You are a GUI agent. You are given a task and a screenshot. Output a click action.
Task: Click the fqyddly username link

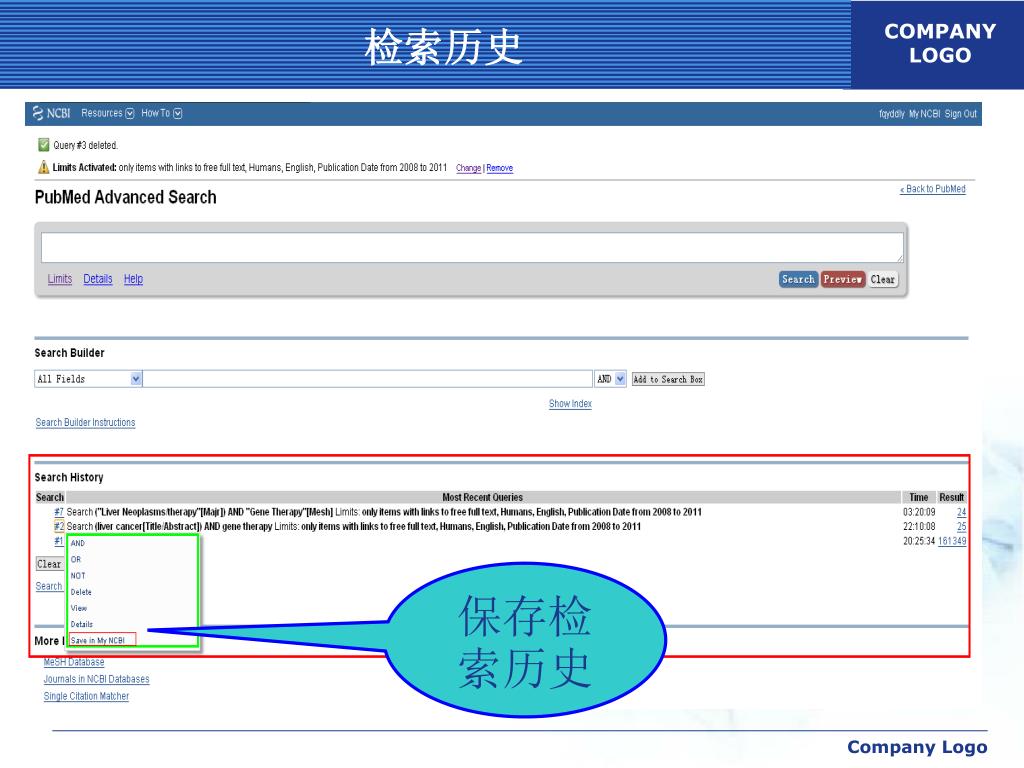[891, 114]
